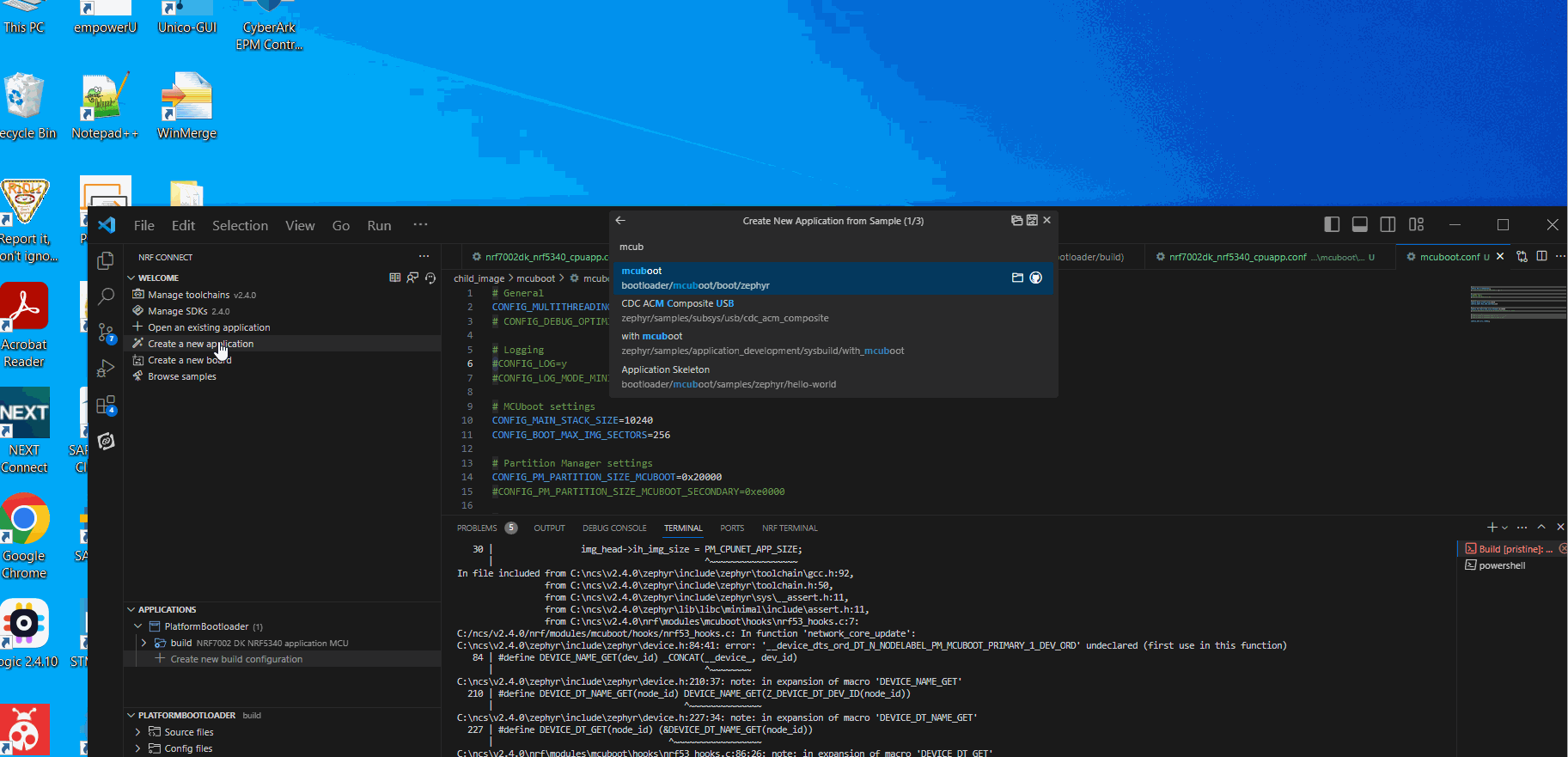Open mcuboot sample on GitHub icon
This screenshot has width=1568, height=757.
click(x=1036, y=278)
